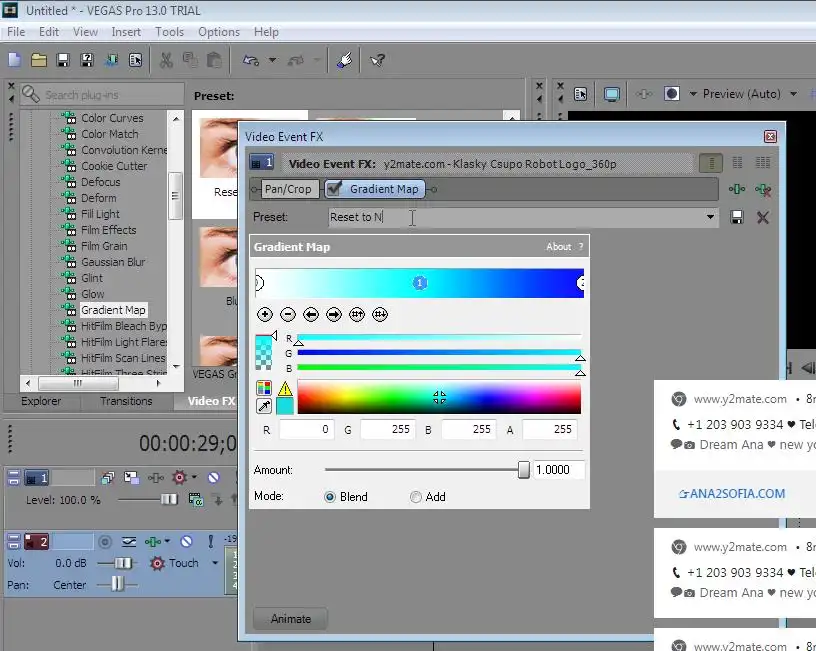The image size is (816, 651).
Task: Open the Edit menu
Action: 49,32
